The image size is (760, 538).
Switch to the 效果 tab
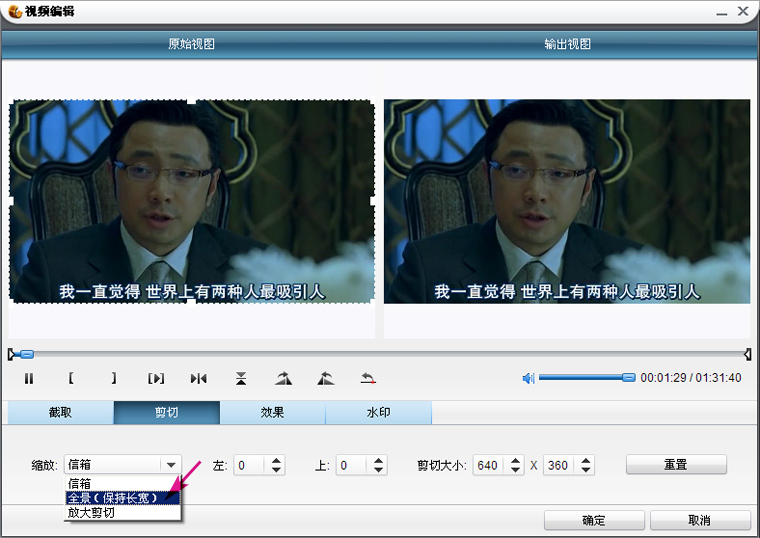[272, 412]
